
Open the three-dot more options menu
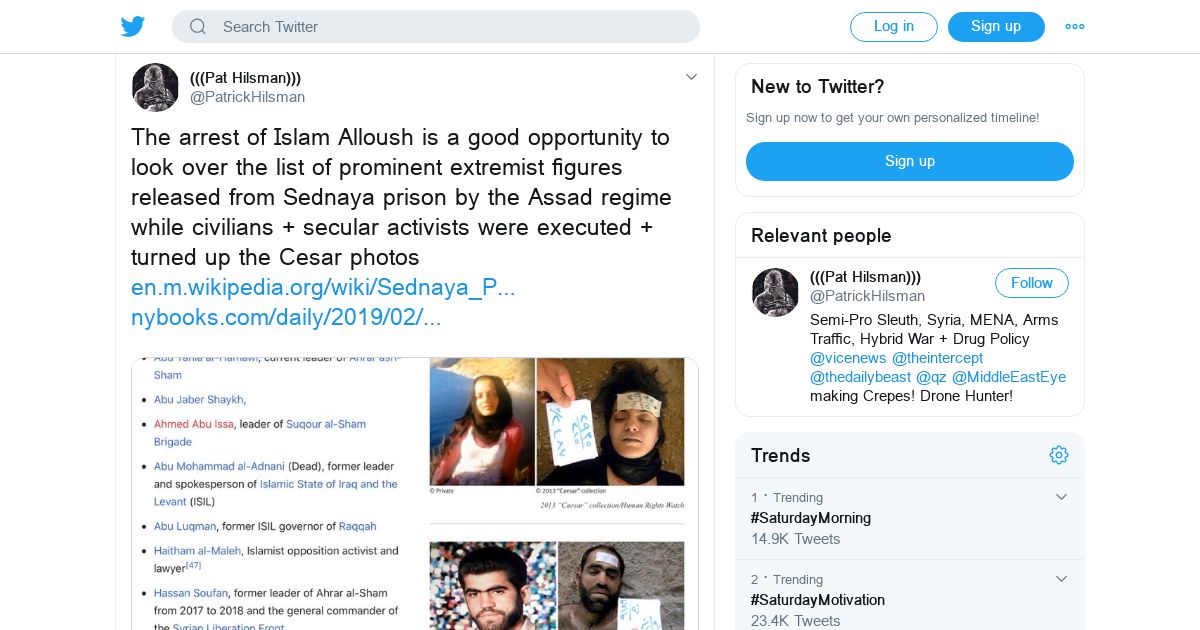pos(1075,27)
